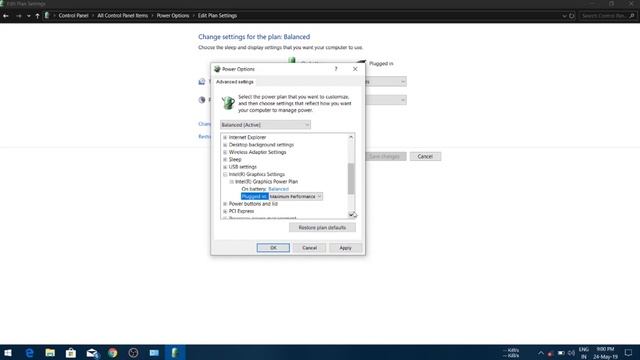Expand USB settings node
The image size is (640, 360).
(x=225, y=167)
